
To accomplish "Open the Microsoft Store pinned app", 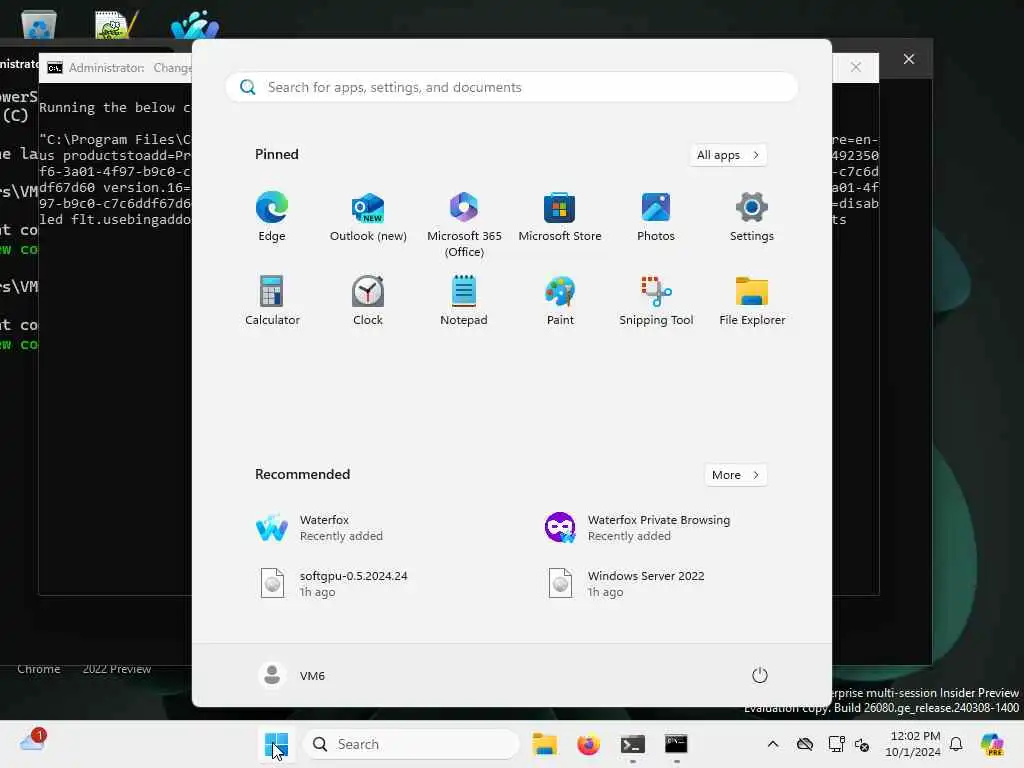I will (x=560, y=217).
